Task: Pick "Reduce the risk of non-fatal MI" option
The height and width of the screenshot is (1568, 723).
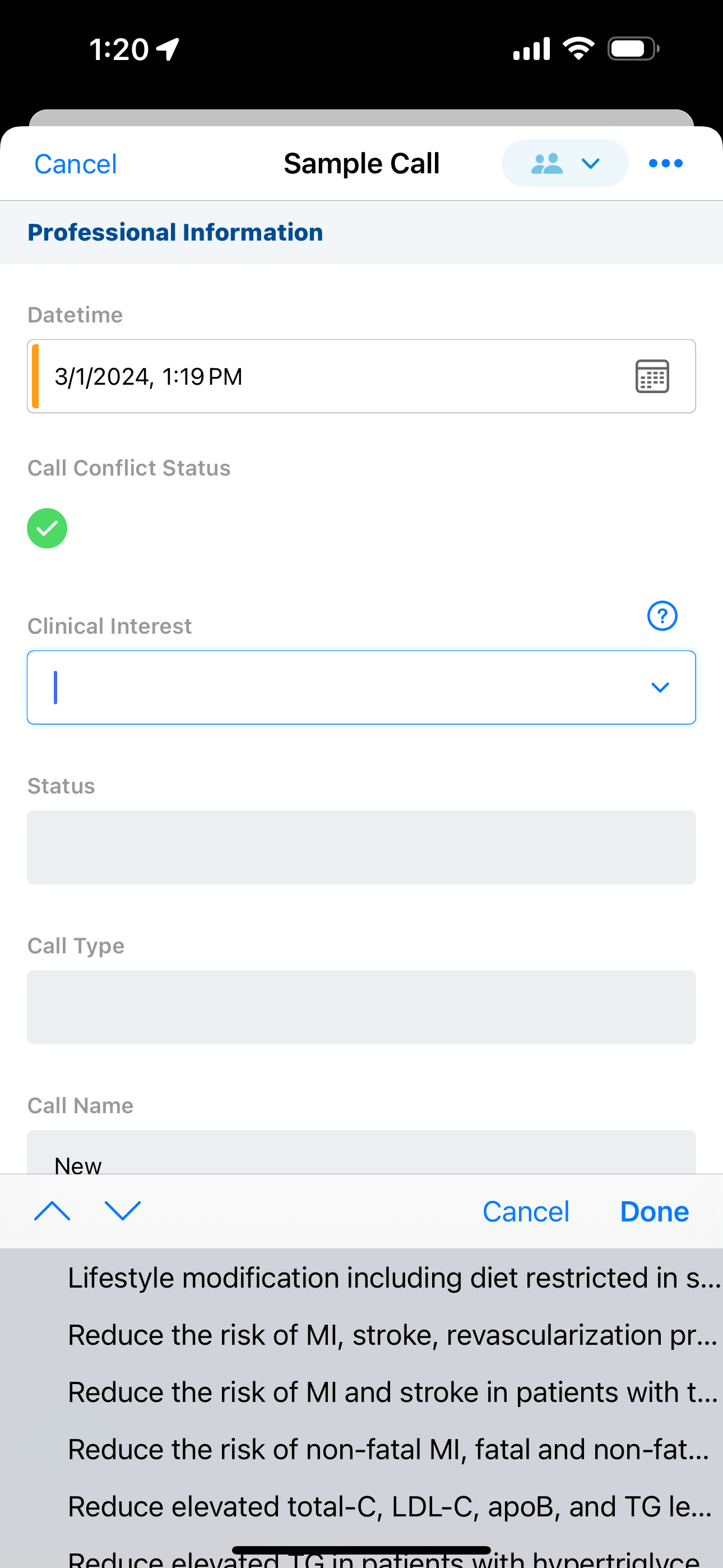Action: 390,1449
